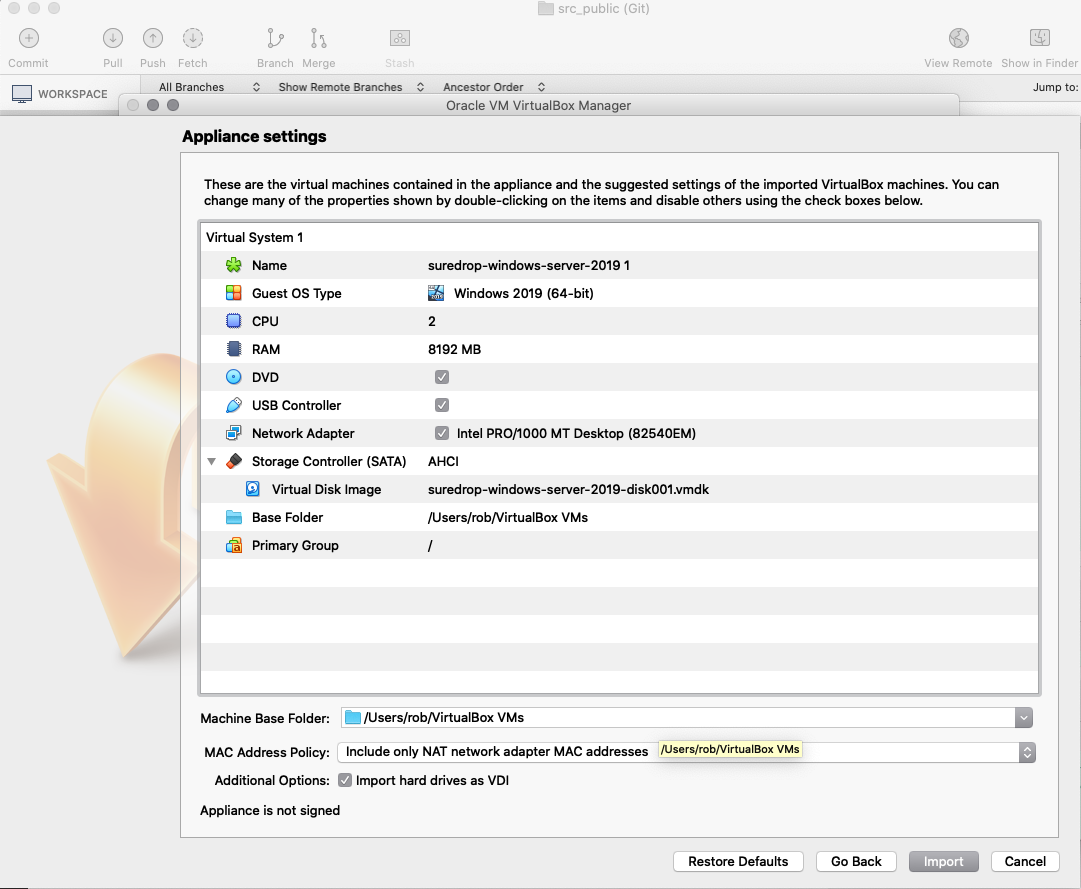Screen dimensions: 1081x889
Task: Select the Windows 2019 (64-bit) value
Action: point(523,293)
